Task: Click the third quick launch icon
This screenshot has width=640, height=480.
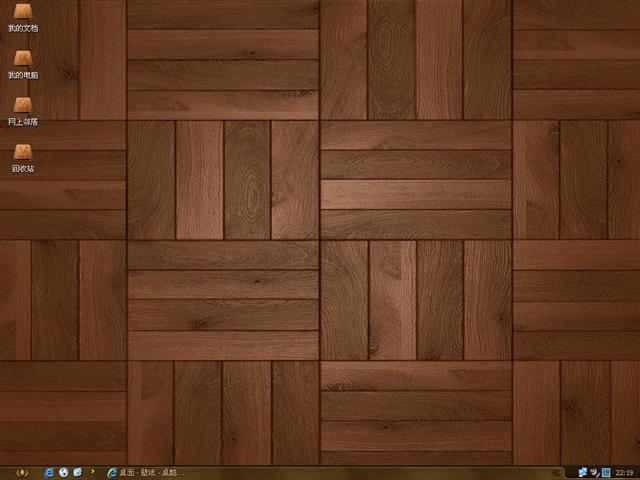Action: (78, 473)
